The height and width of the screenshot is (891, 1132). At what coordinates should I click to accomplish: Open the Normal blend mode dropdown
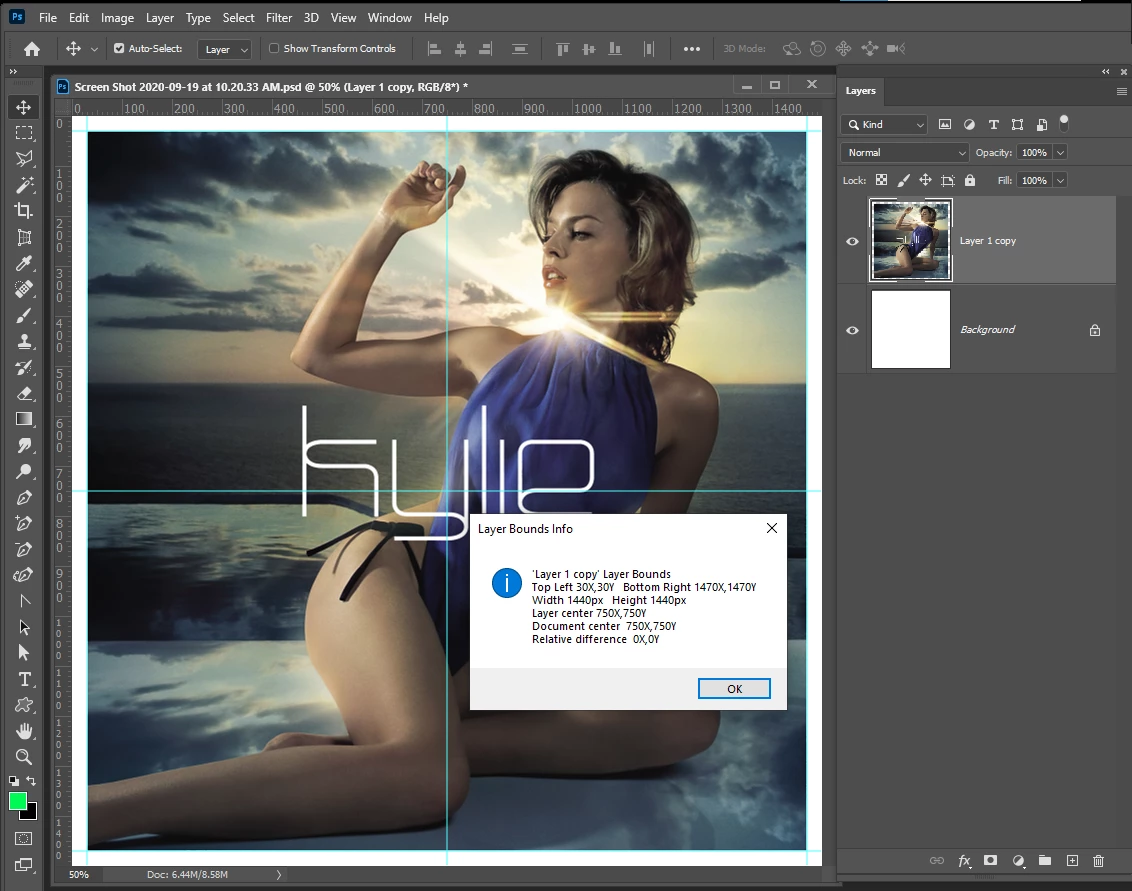coord(905,153)
